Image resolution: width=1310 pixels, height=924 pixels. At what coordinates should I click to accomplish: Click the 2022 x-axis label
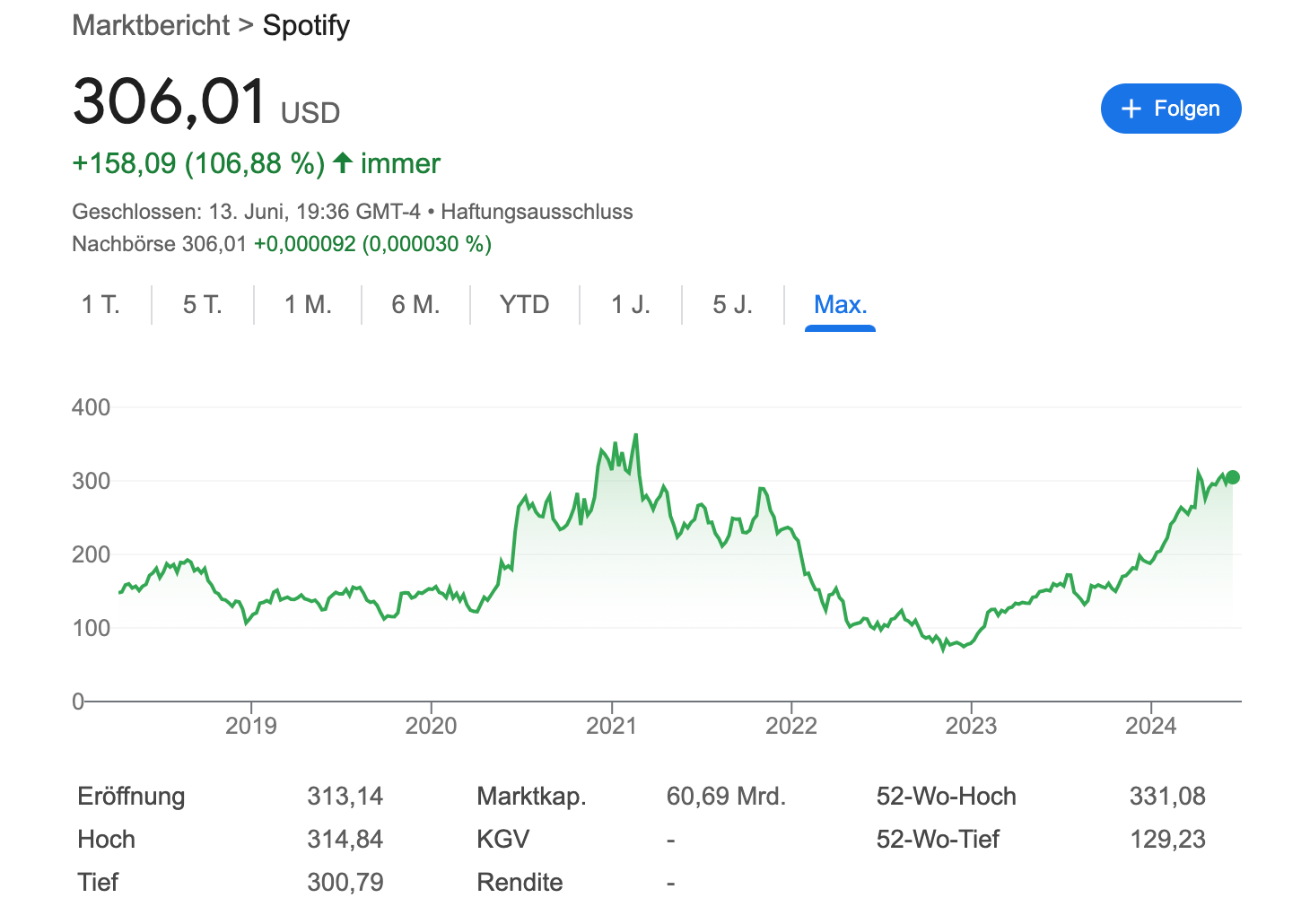(791, 726)
